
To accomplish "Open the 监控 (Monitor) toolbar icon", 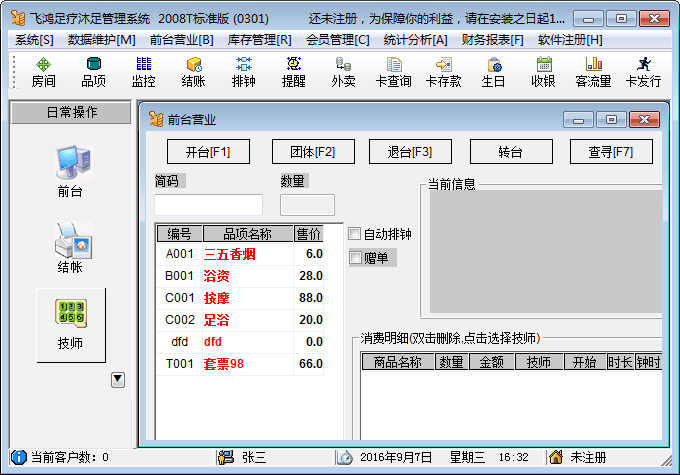I will [x=143, y=72].
